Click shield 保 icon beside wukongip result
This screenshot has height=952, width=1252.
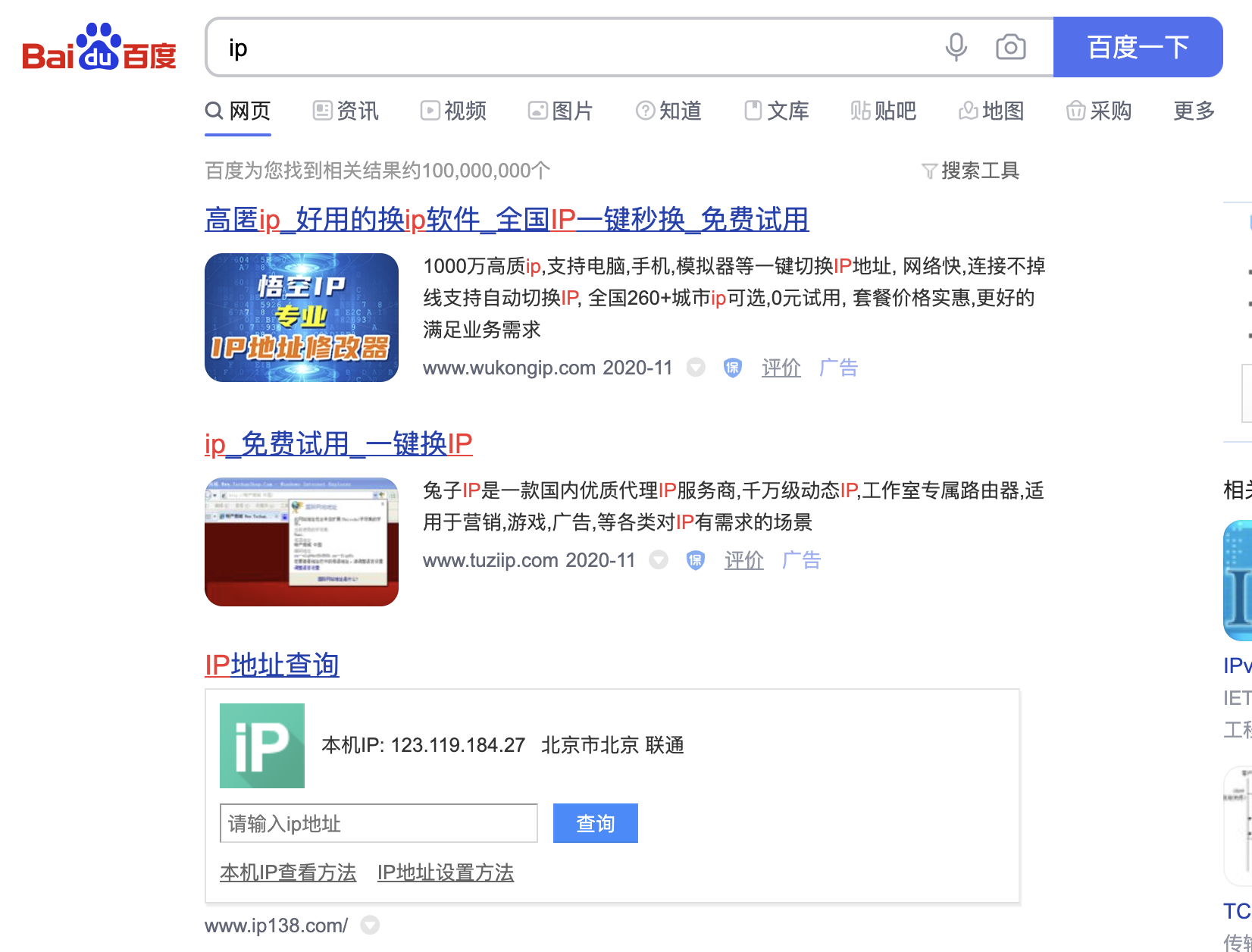coord(732,368)
